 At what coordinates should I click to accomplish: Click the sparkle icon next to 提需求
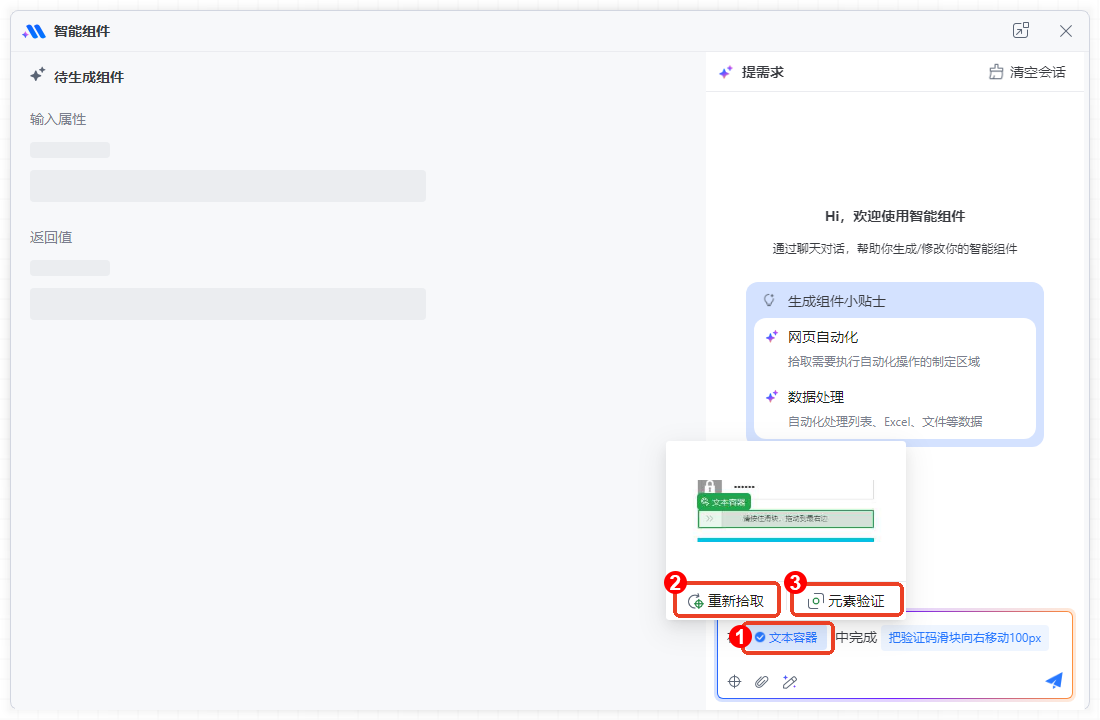726,72
